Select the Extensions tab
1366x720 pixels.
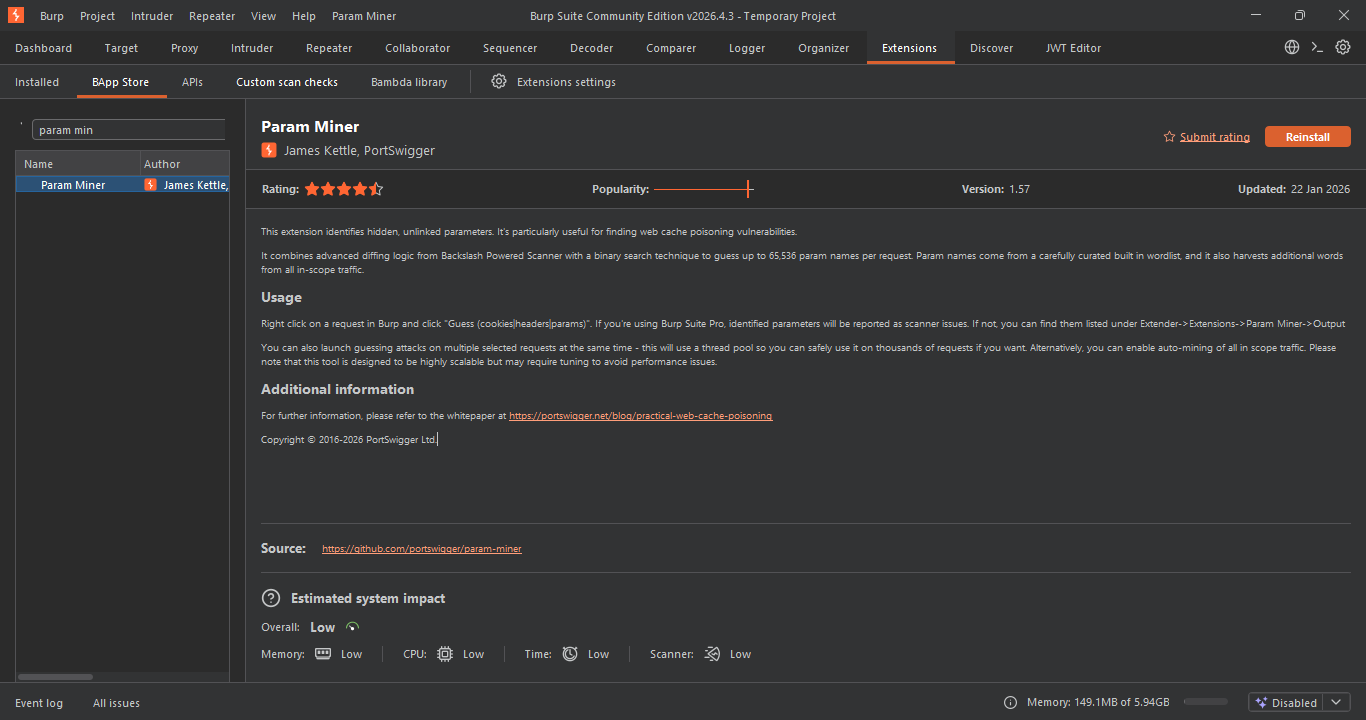point(910,48)
